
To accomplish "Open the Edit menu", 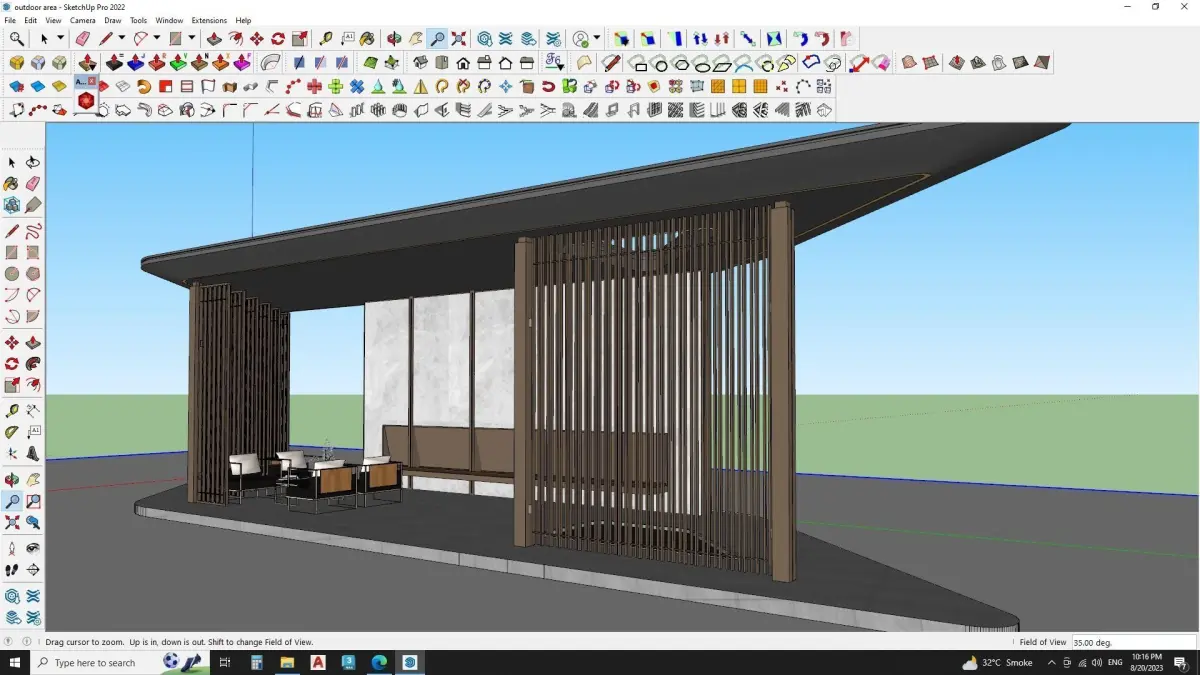I will [x=31, y=20].
